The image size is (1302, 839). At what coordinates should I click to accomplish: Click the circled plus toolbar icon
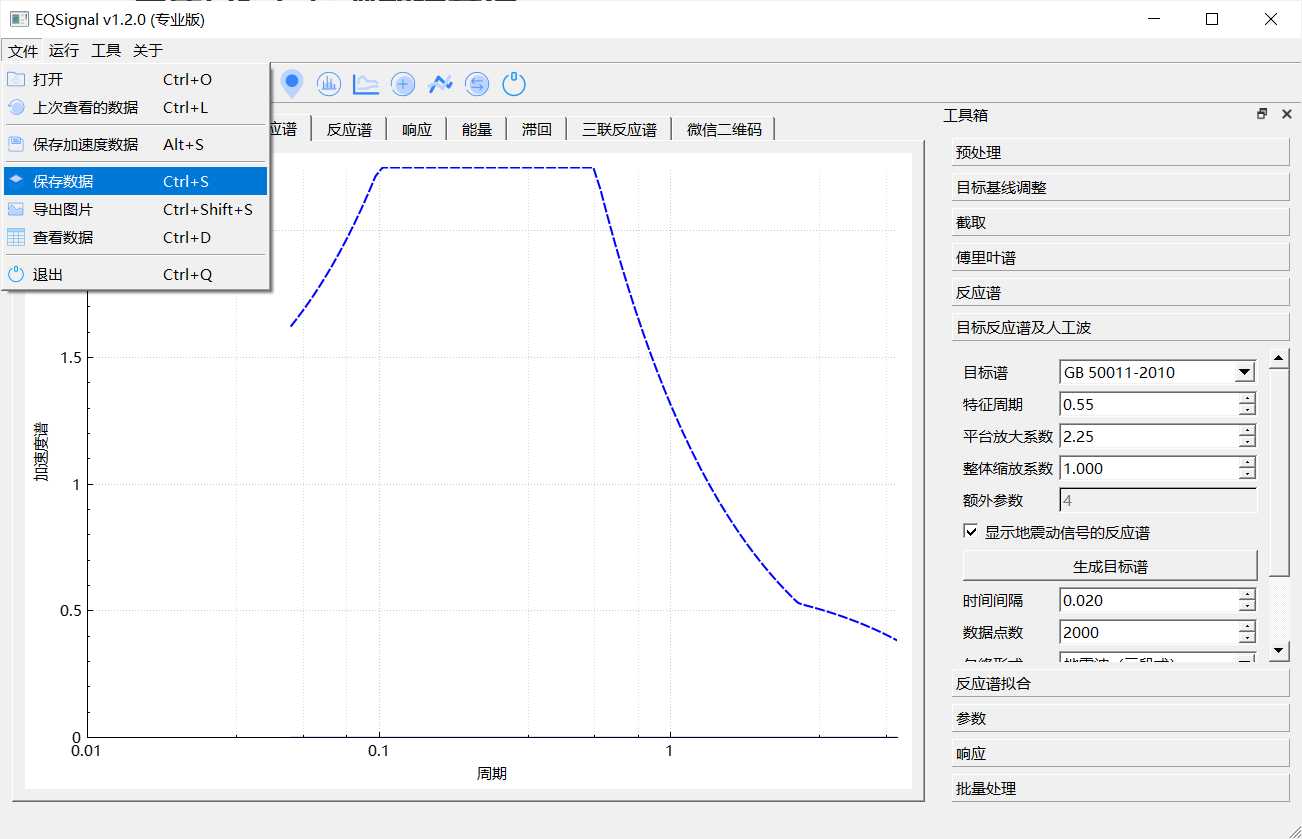click(x=403, y=84)
